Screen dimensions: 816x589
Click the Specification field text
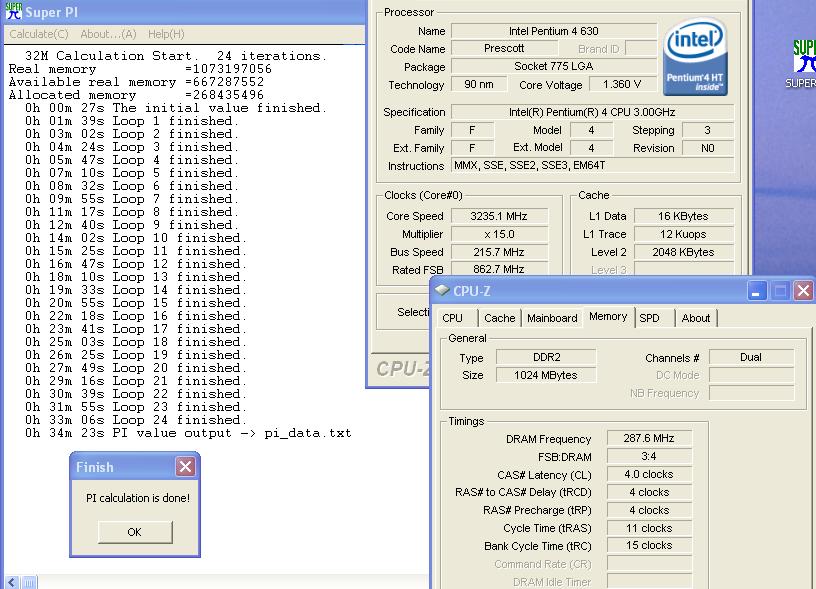pos(592,112)
